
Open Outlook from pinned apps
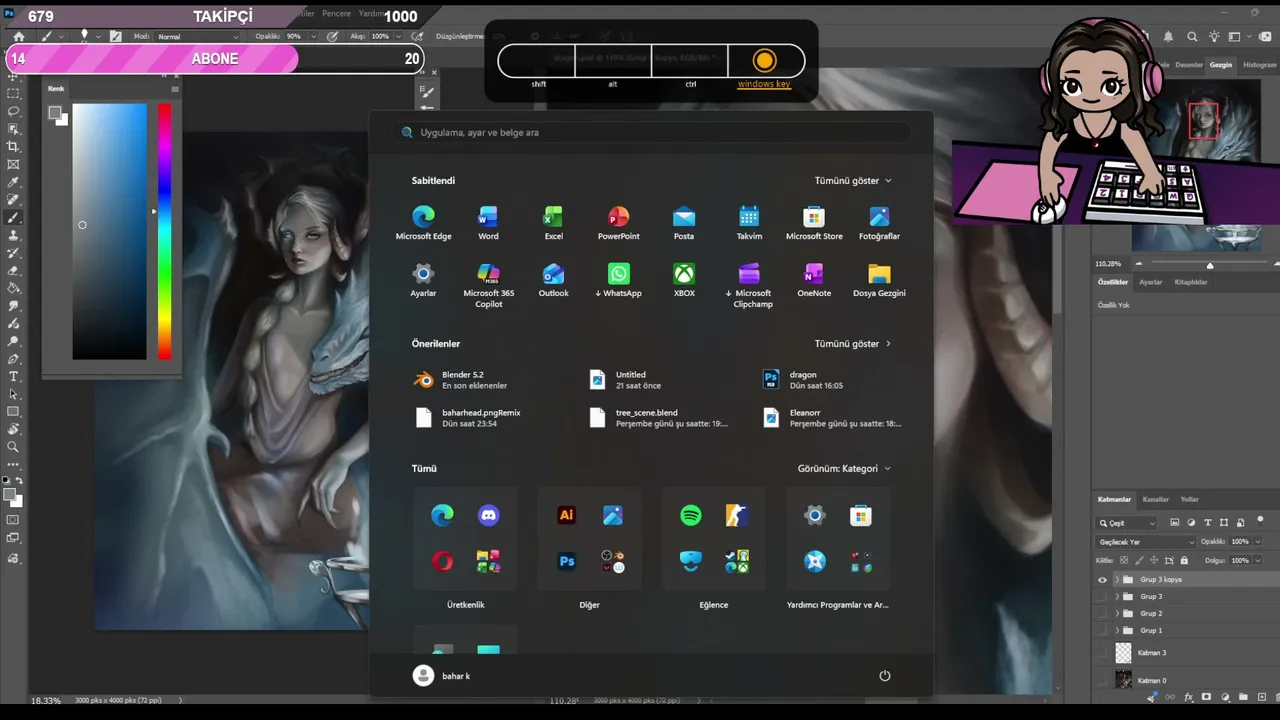[x=553, y=280]
